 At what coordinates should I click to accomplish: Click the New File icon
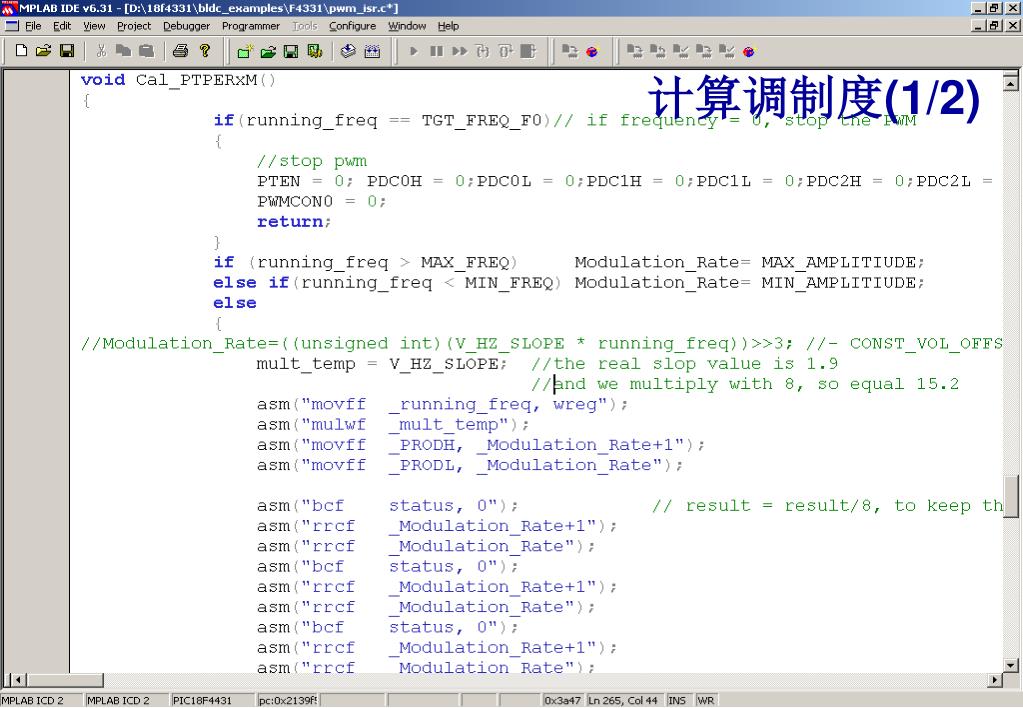coord(21,51)
